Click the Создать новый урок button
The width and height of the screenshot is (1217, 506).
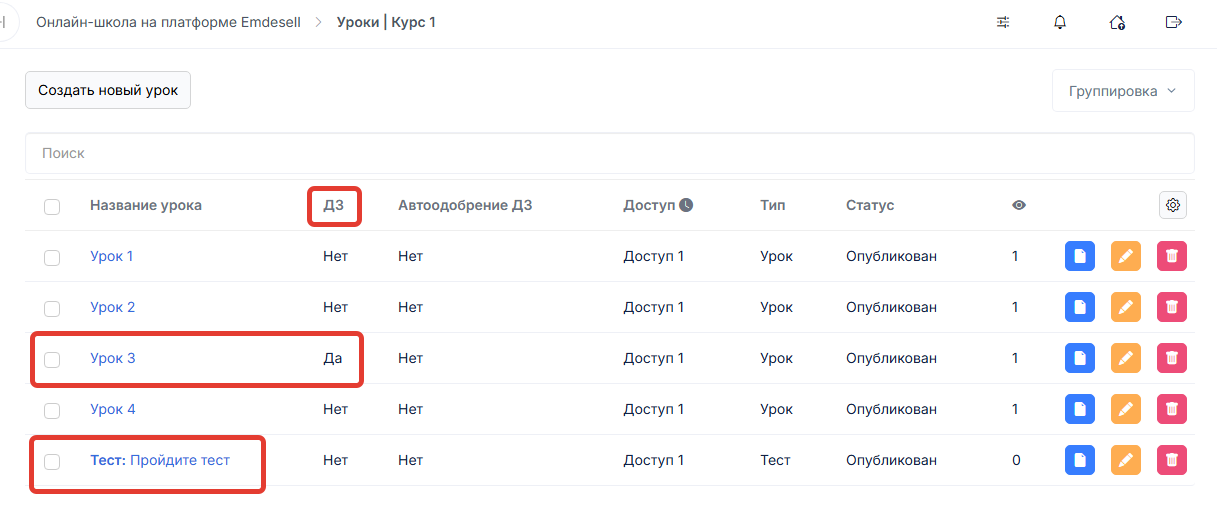tap(108, 90)
